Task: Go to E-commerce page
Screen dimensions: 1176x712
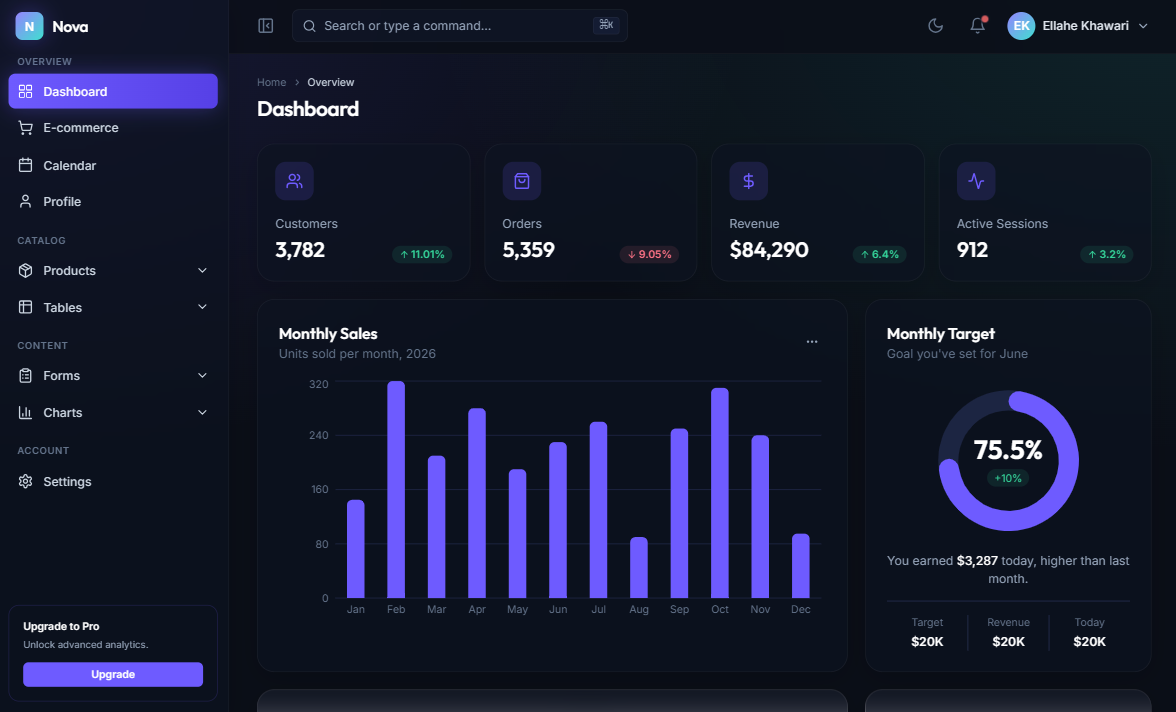Action: [x=113, y=128]
